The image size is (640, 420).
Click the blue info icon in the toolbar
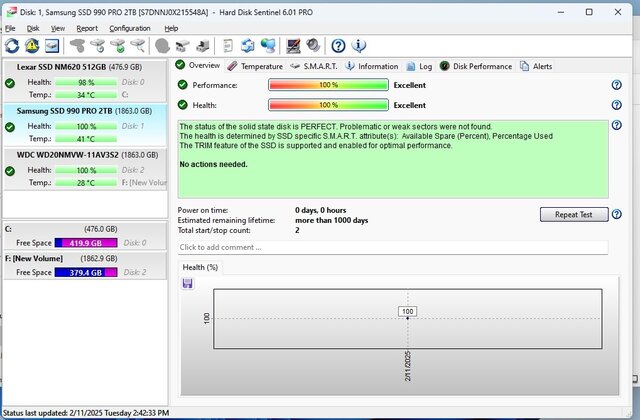tap(359, 46)
